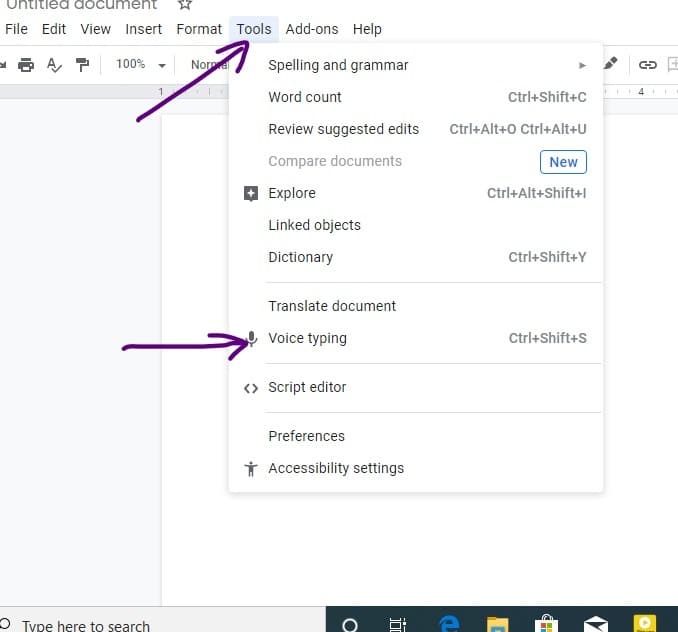Screen dimensions: 678x632
Task: Open the Add-ons menu
Action: point(312,29)
